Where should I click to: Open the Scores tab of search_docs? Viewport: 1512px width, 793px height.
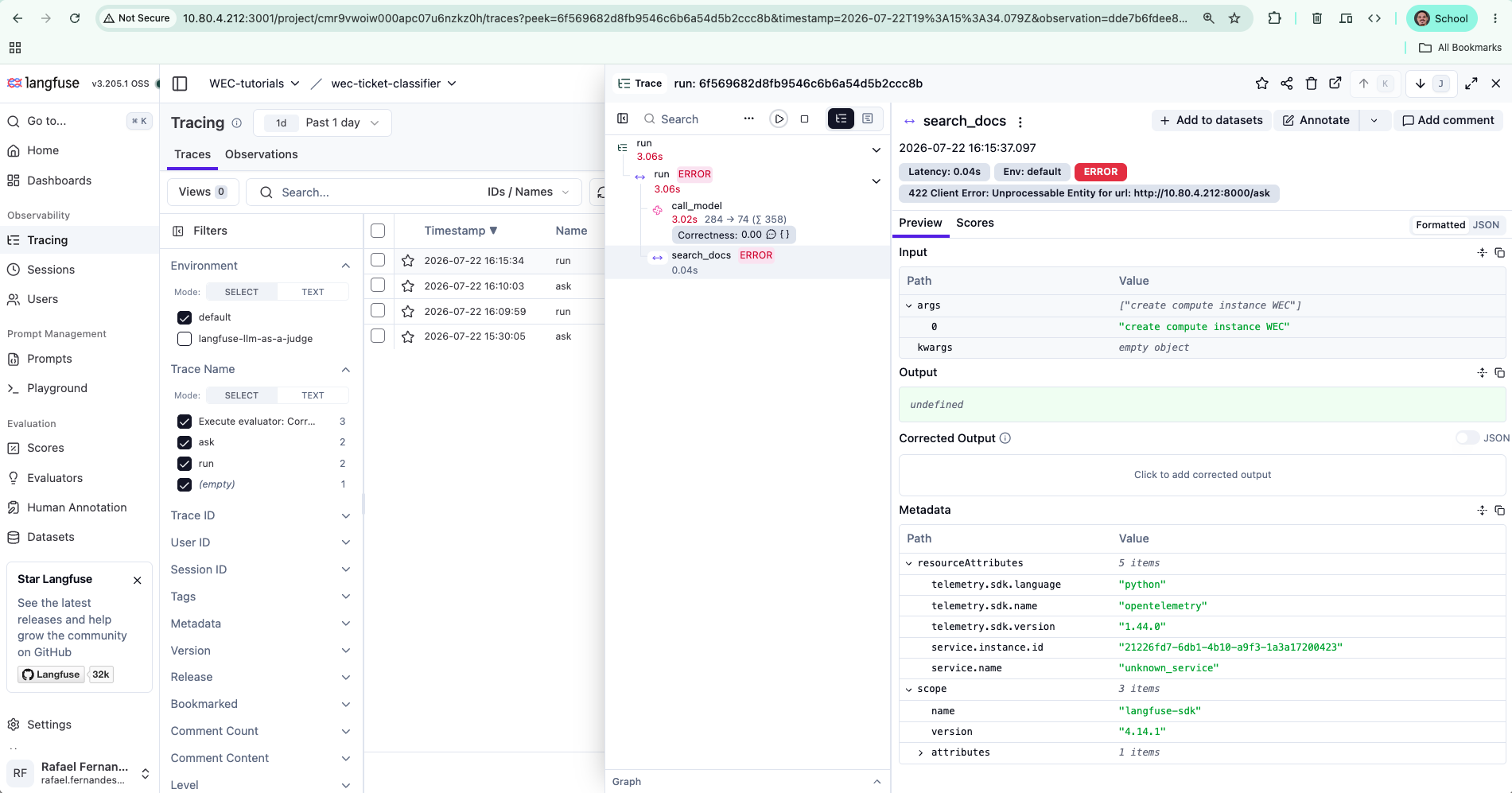975,223
